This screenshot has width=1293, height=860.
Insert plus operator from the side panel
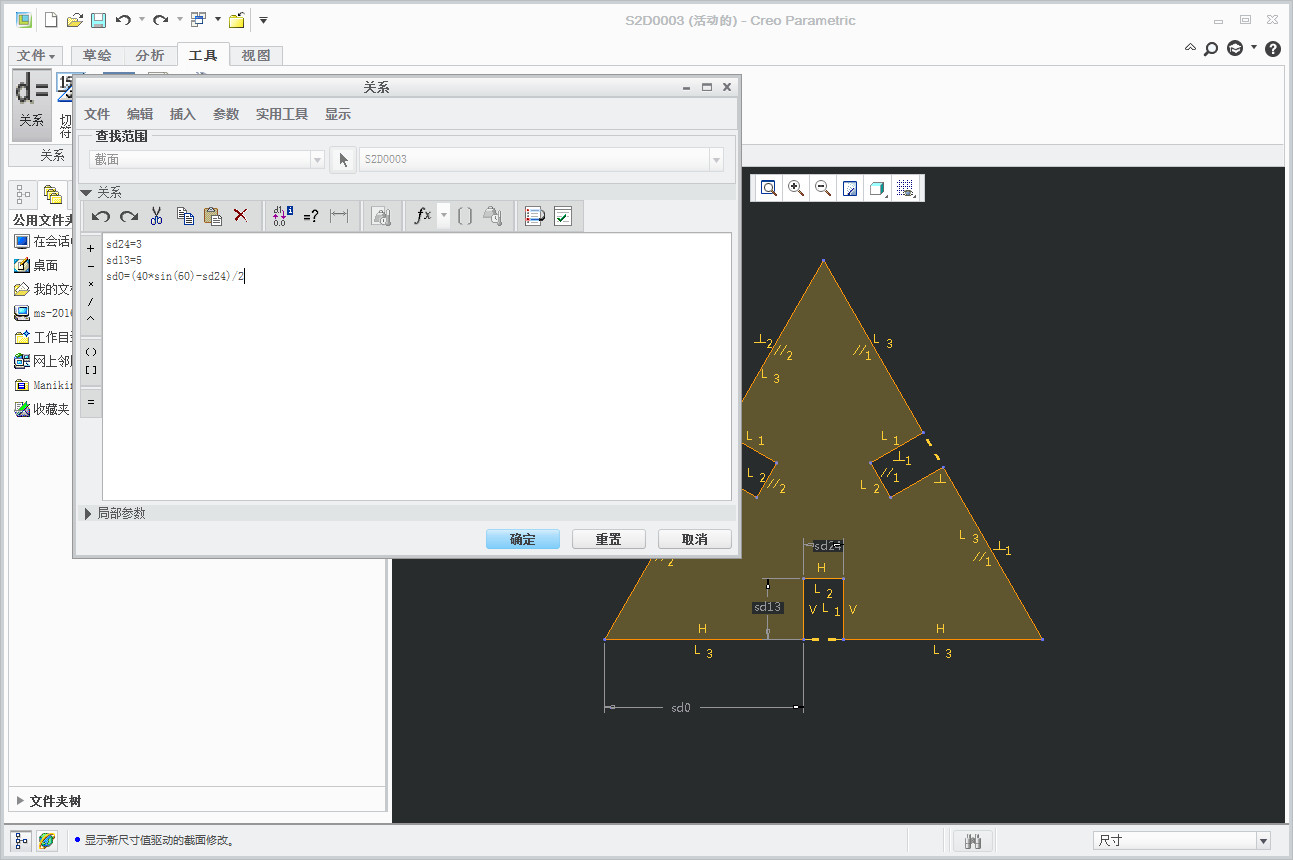(91, 247)
